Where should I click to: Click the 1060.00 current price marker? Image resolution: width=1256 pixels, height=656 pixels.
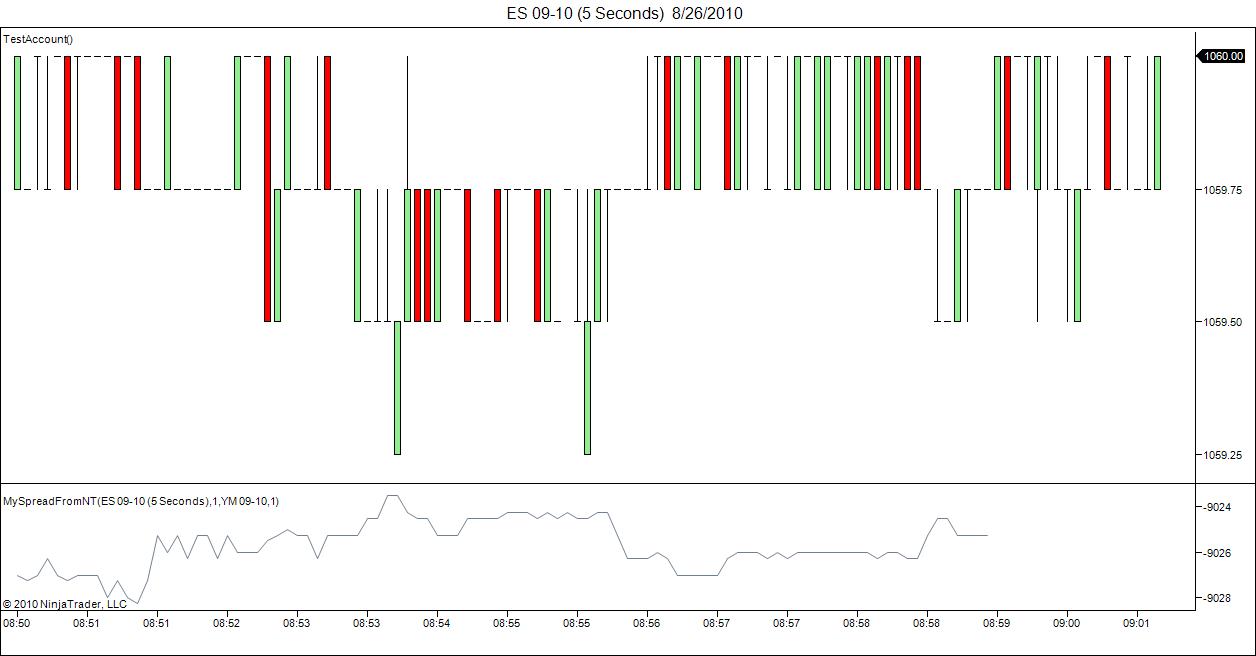[1224, 56]
